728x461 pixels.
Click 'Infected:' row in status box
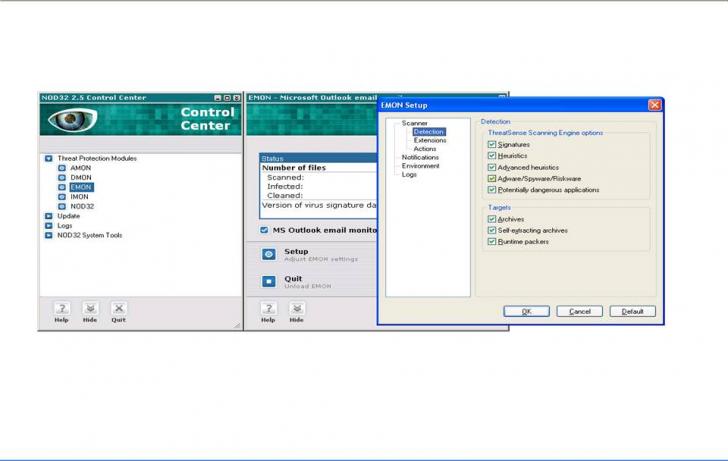point(285,187)
